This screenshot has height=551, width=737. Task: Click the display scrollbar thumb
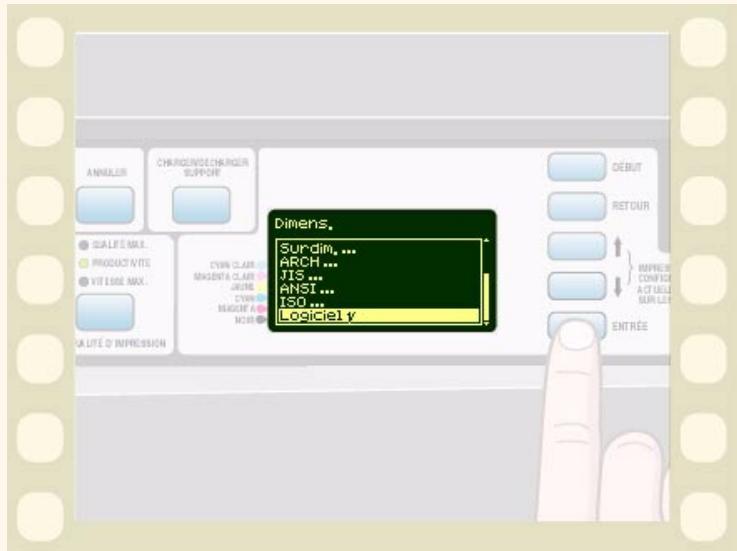tap(486, 297)
